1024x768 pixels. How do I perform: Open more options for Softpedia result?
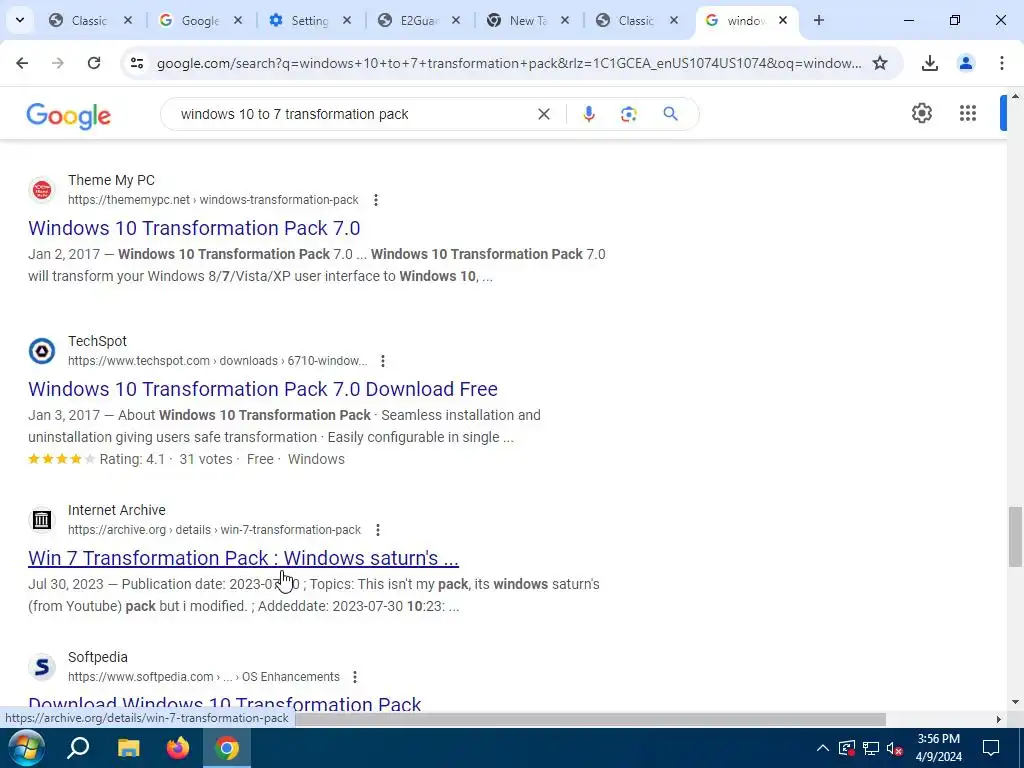tap(355, 677)
